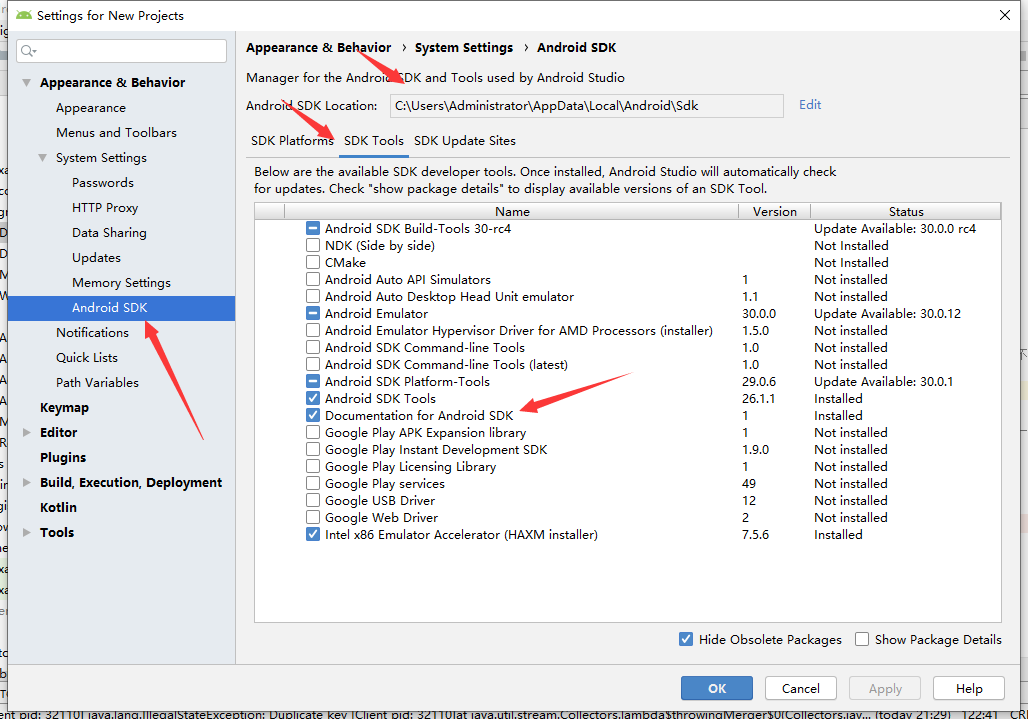Click the search magnifier icon in settings search box
The width and height of the screenshot is (1028, 719).
click(x=25, y=50)
